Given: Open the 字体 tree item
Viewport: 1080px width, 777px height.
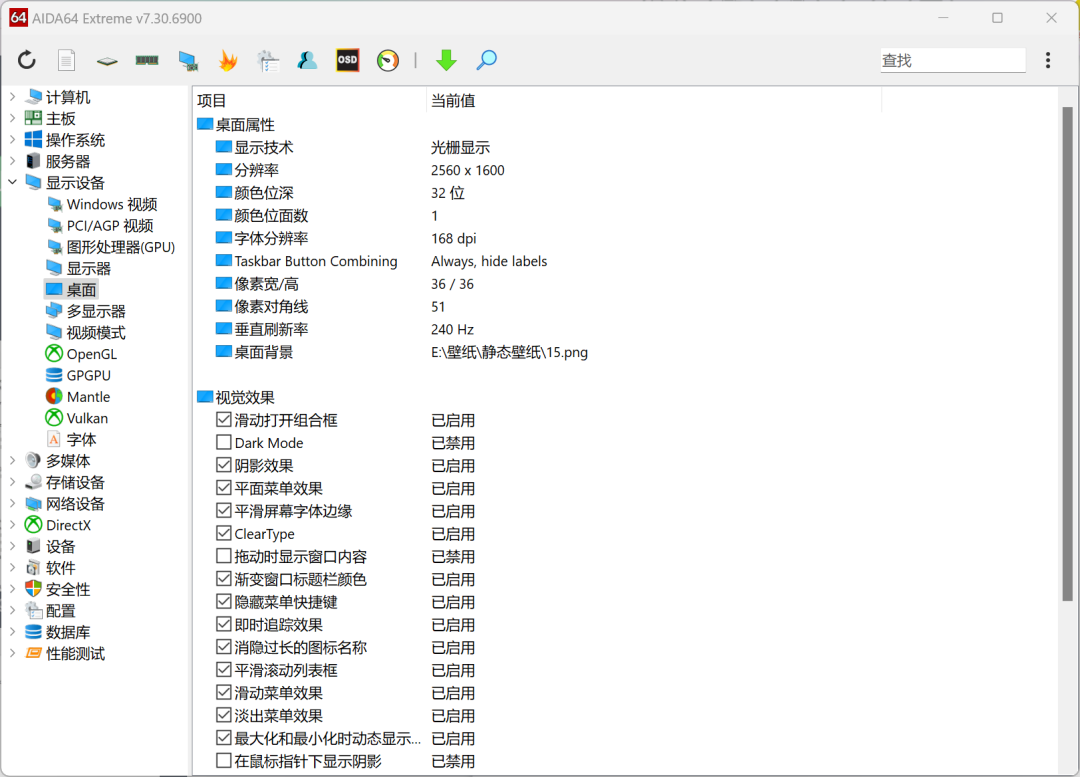Looking at the screenshot, I should click(71, 439).
